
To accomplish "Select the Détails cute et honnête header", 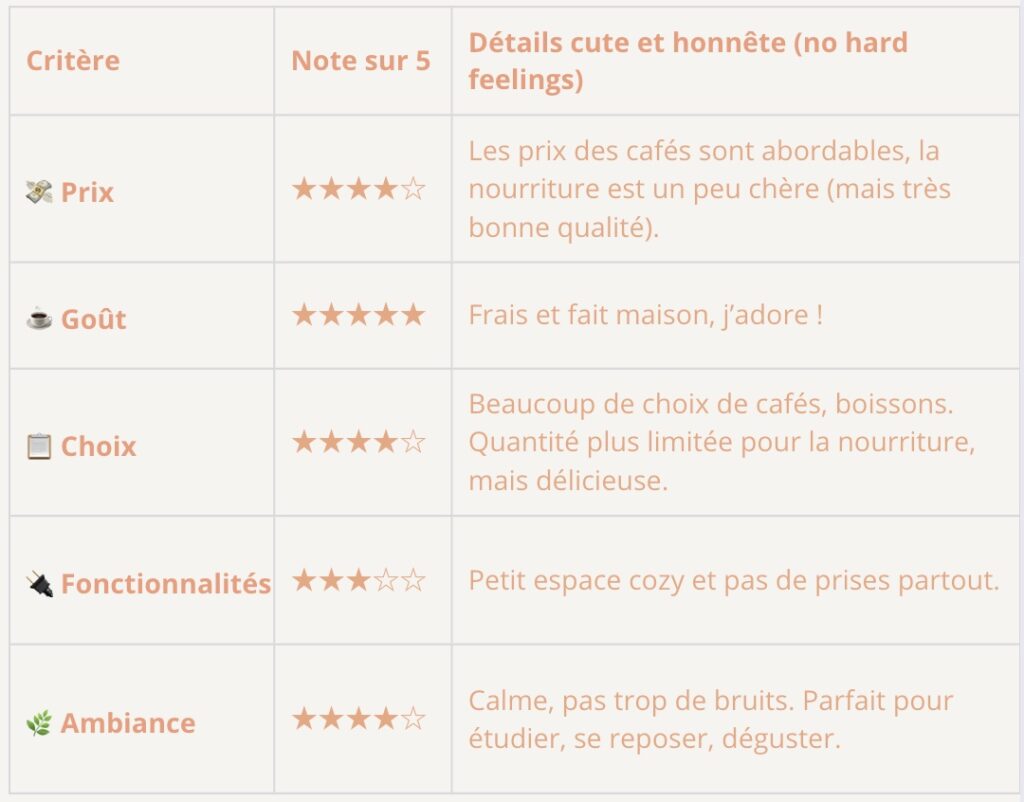I will click(x=688, y=61).
